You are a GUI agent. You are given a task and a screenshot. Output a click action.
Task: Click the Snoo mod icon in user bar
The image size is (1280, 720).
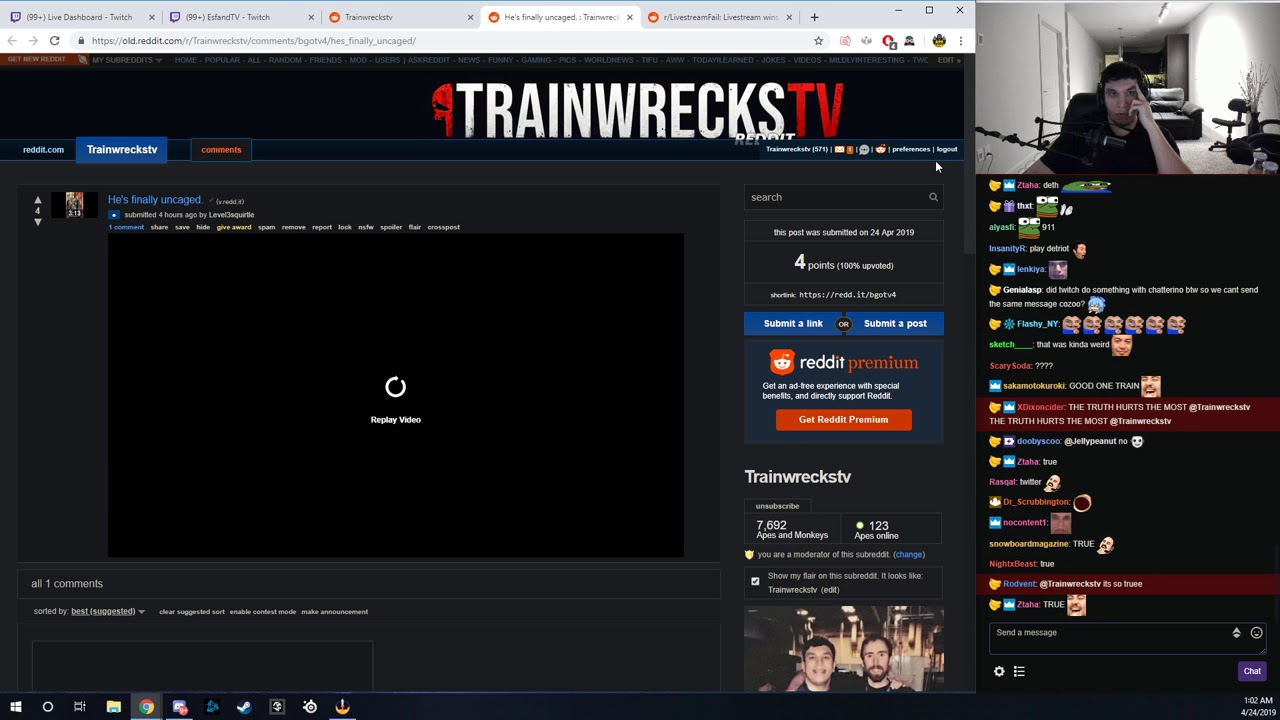880,149
